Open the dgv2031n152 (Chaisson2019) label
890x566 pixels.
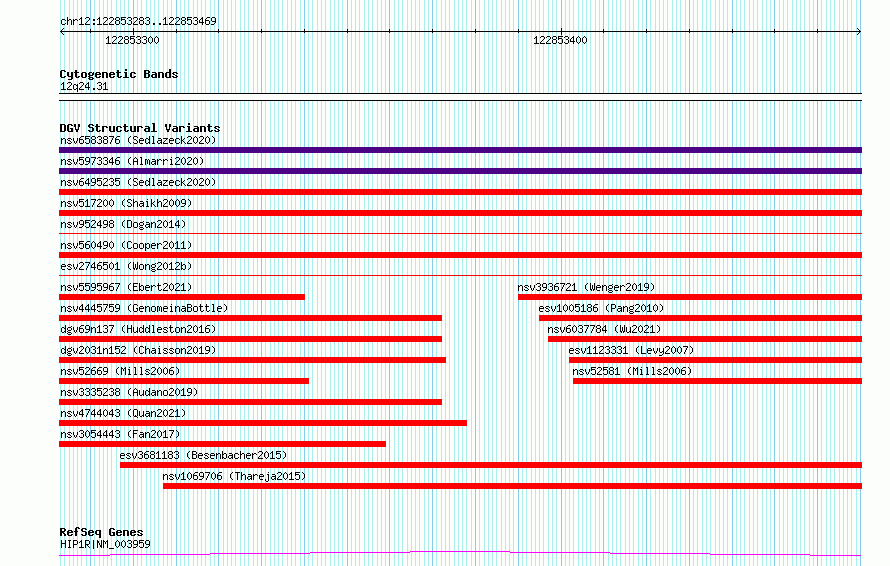coord(138,350)
